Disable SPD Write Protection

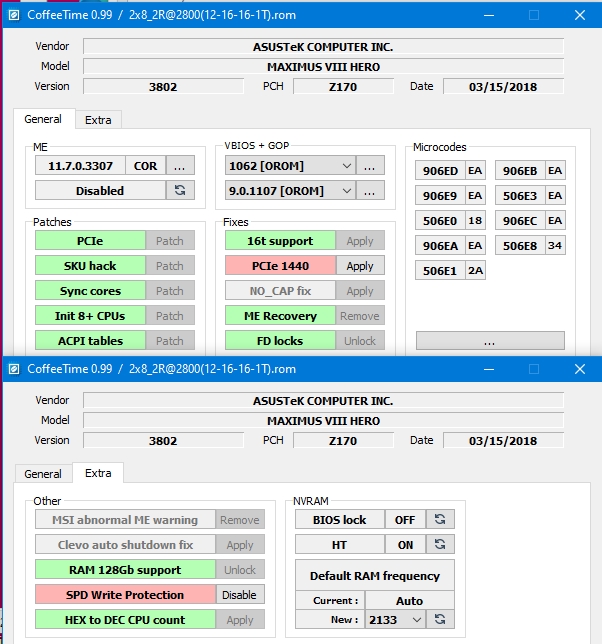240,595
